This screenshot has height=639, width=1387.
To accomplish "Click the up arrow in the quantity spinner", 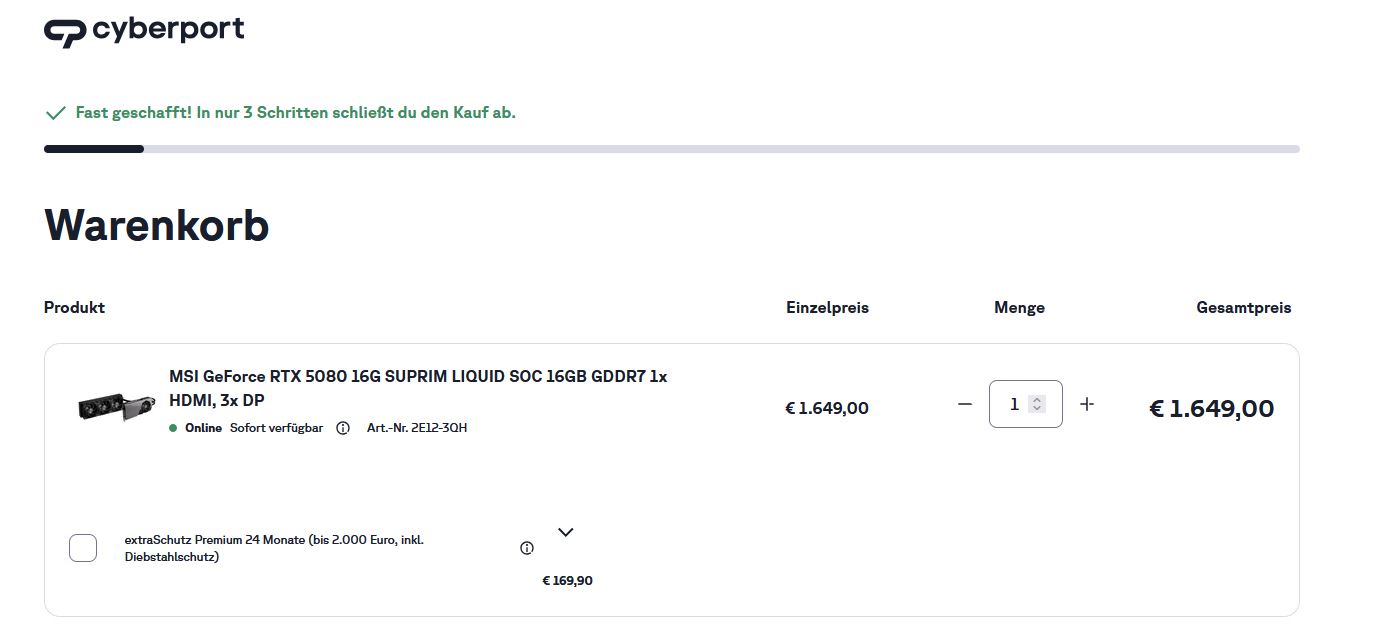I will pos(1037,399).
